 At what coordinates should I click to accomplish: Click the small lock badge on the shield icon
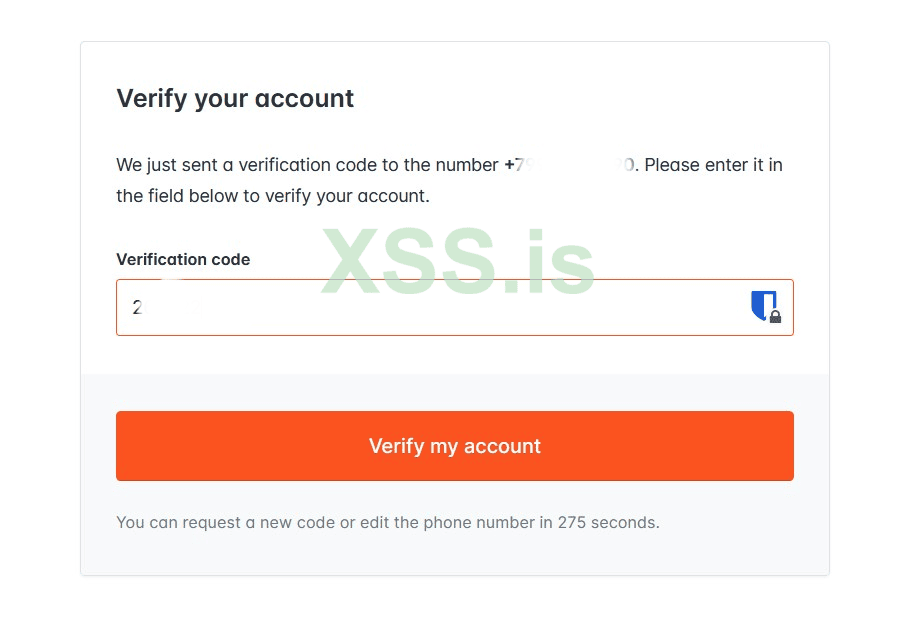click(x=775, y=317)
